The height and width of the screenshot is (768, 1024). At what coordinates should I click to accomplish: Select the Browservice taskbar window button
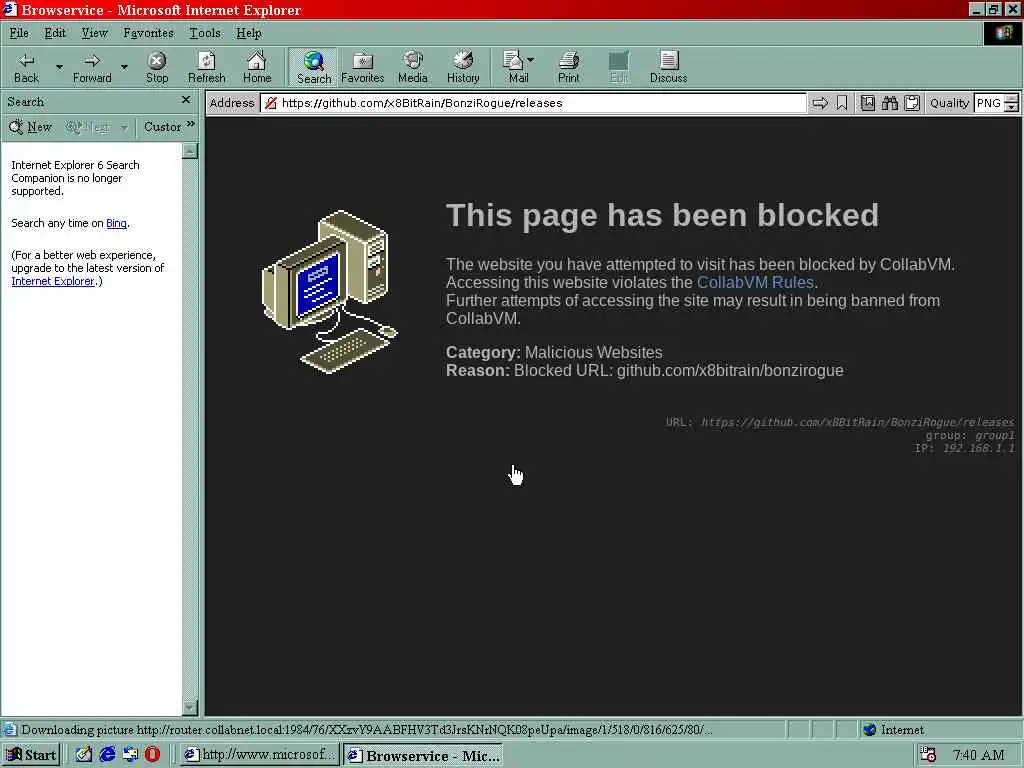coord(423,755)
